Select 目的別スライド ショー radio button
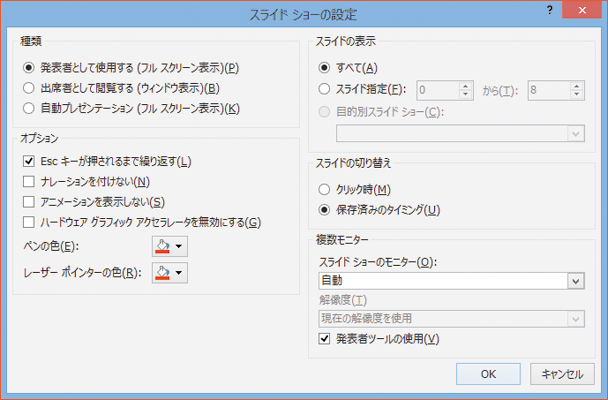The width and height of the screenshot is (608, 400). [324, 112]
